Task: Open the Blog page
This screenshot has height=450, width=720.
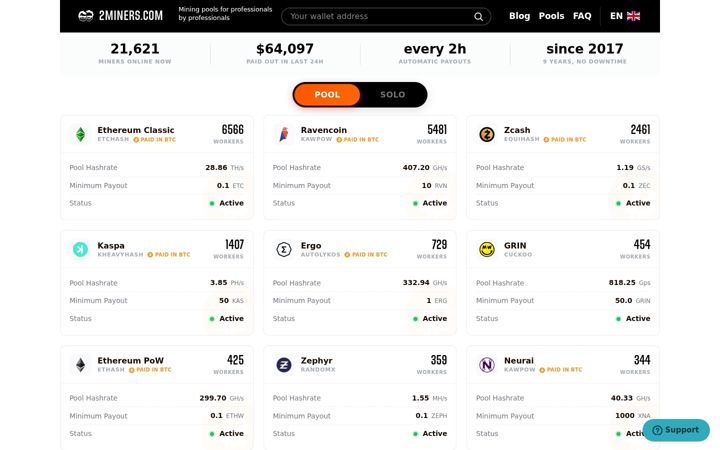Action: tap(519, 16)
